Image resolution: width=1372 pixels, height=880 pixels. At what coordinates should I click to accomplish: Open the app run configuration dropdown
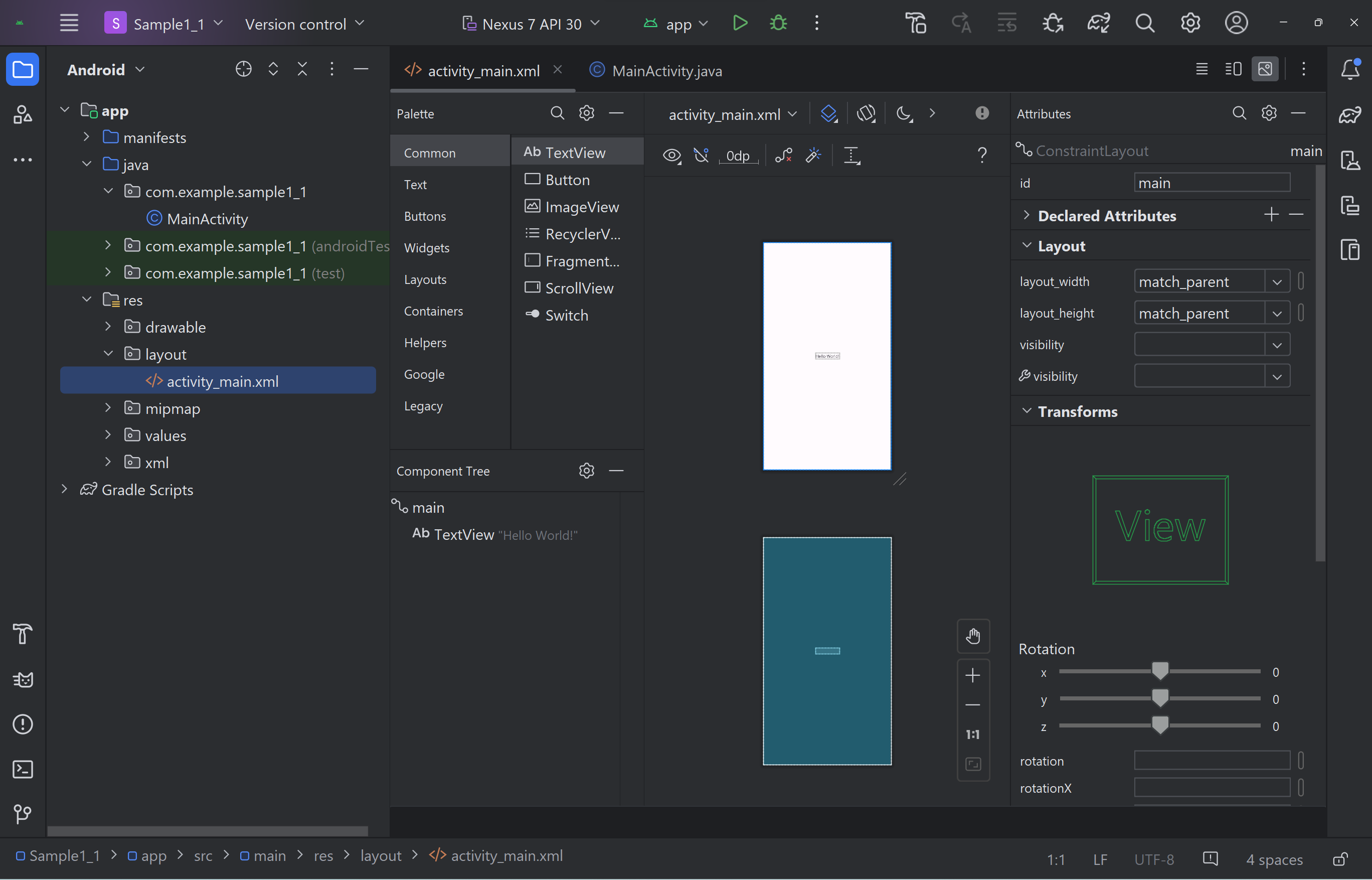675,24
